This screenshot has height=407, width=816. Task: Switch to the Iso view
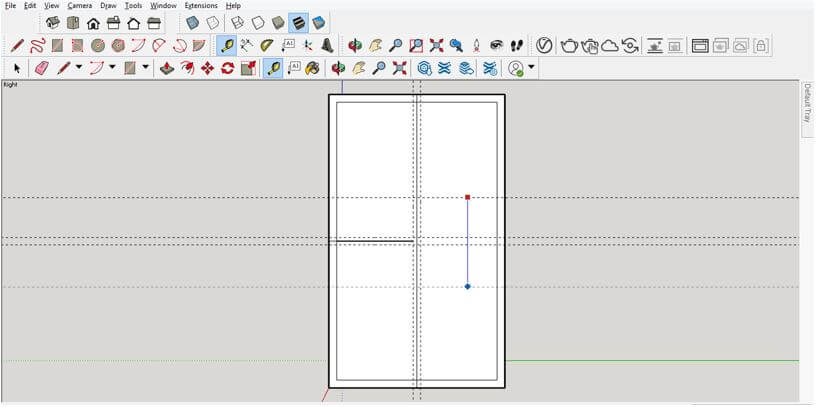point(53,23)
